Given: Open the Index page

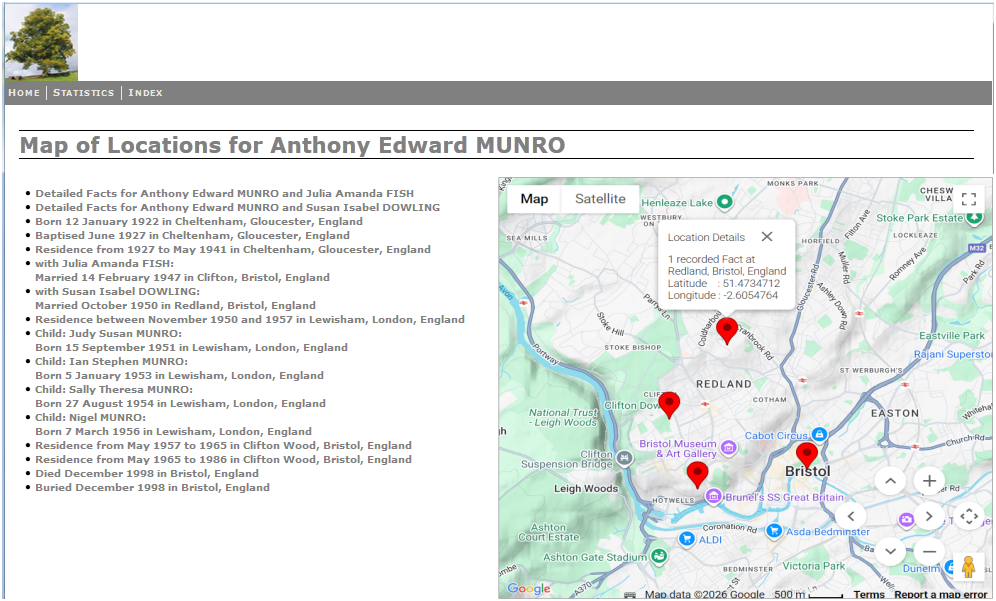Looking at the screenshot, I should click(x=145, y=92).
